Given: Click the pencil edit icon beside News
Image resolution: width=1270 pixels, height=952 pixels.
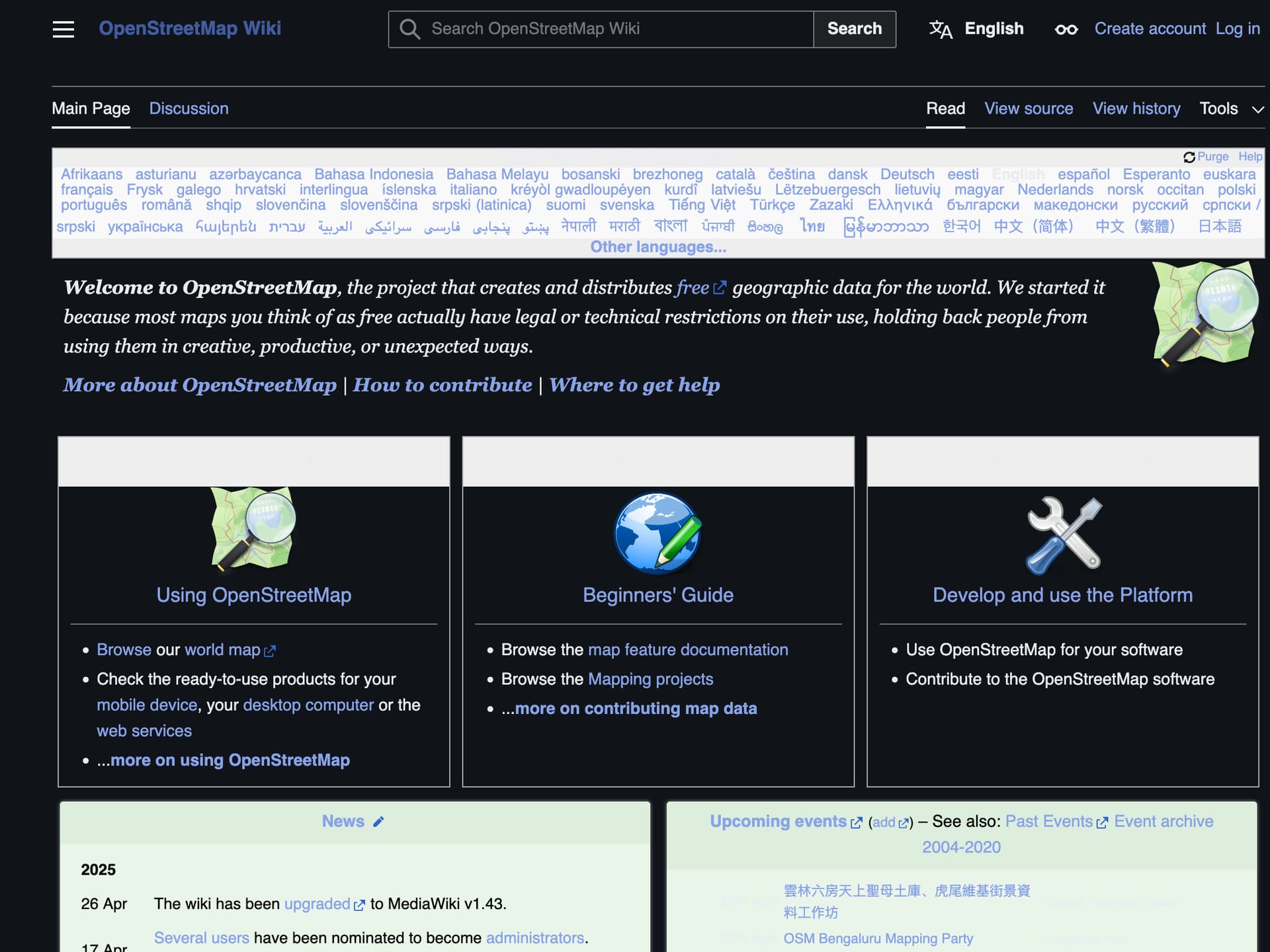Looking at the screenshot, I should [x=378, y=822].
